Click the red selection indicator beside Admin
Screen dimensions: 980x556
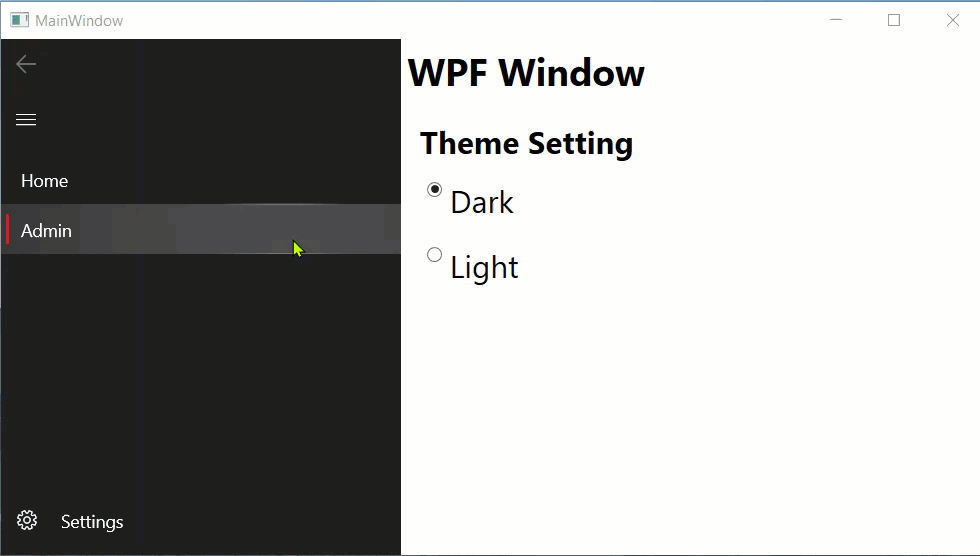[x=8, y=229]
